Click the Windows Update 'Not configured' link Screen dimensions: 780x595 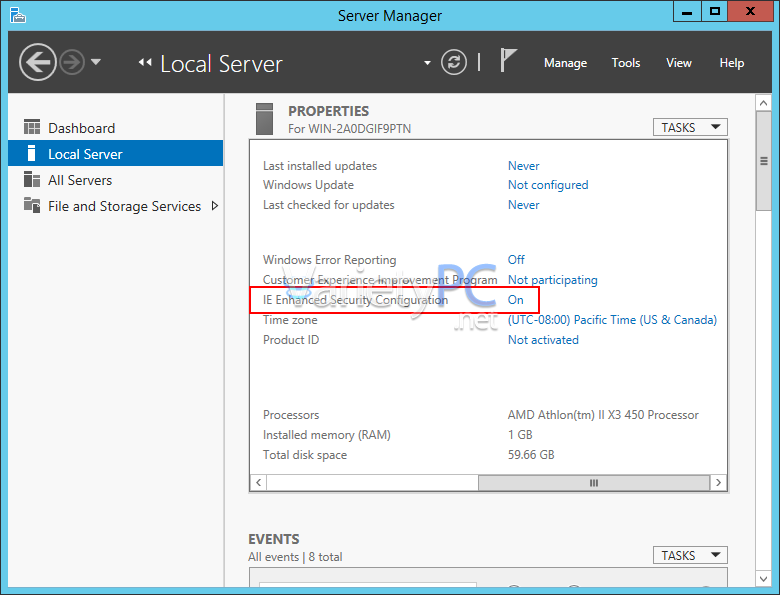pyautogui.click(x=548, y=185)
